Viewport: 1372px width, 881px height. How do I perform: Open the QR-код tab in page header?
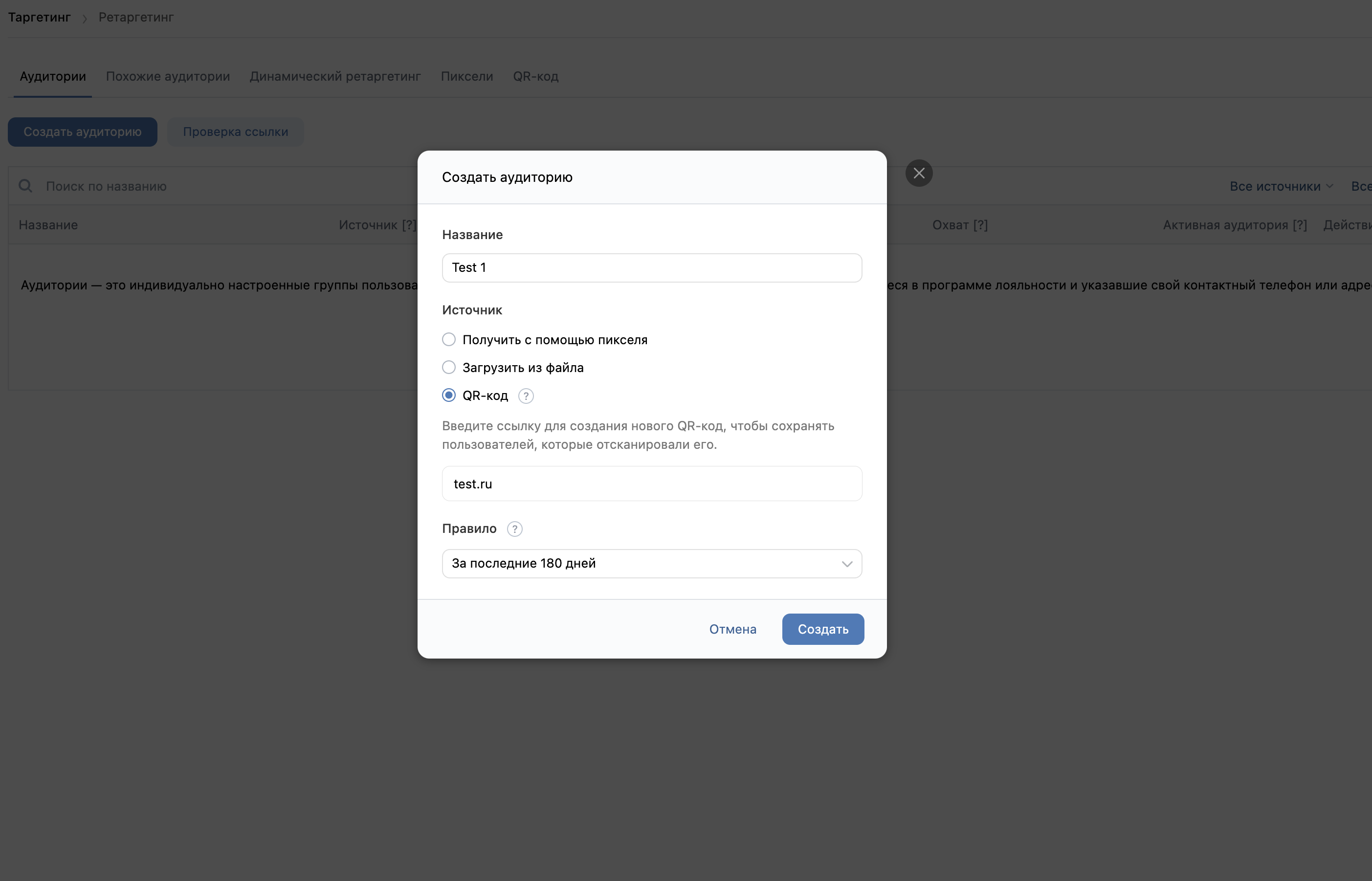[x=535, y=76]
